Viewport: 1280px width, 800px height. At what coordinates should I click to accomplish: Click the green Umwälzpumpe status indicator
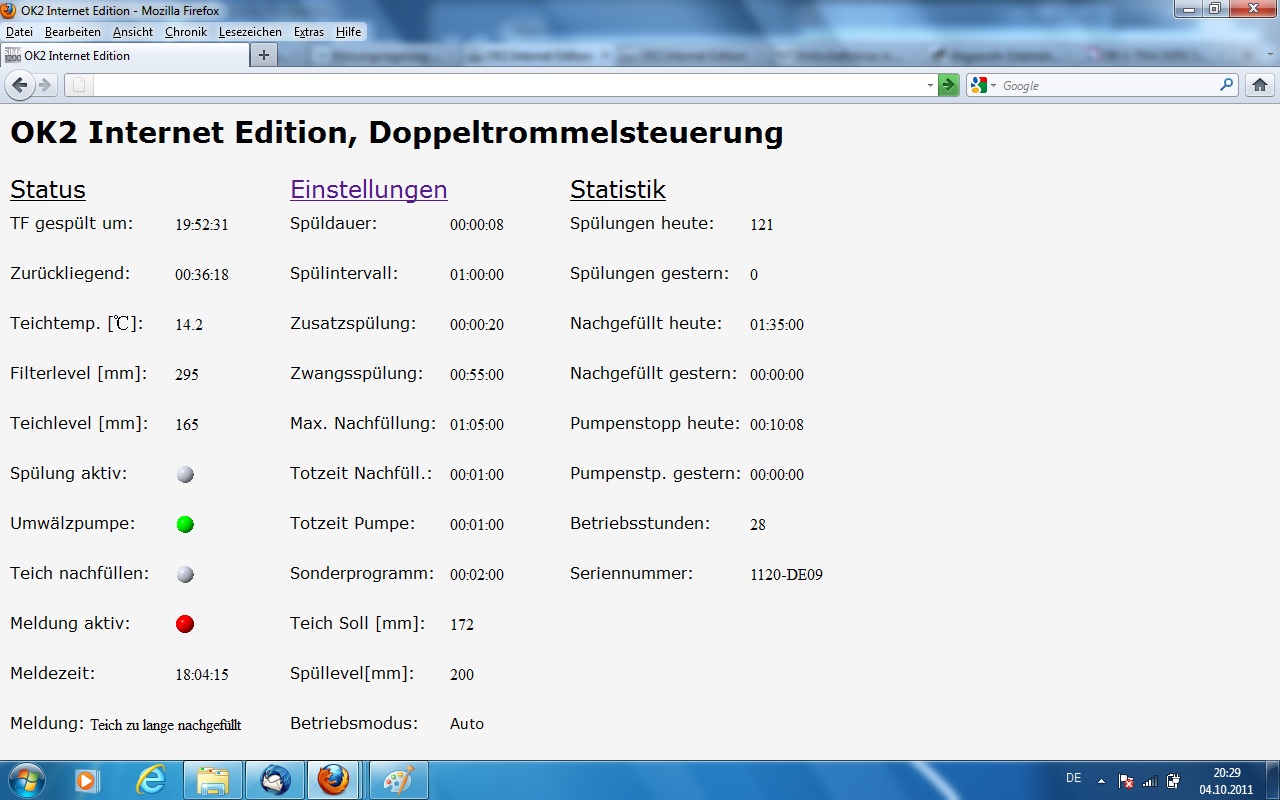pyautogui.click(x=185, y=524)
